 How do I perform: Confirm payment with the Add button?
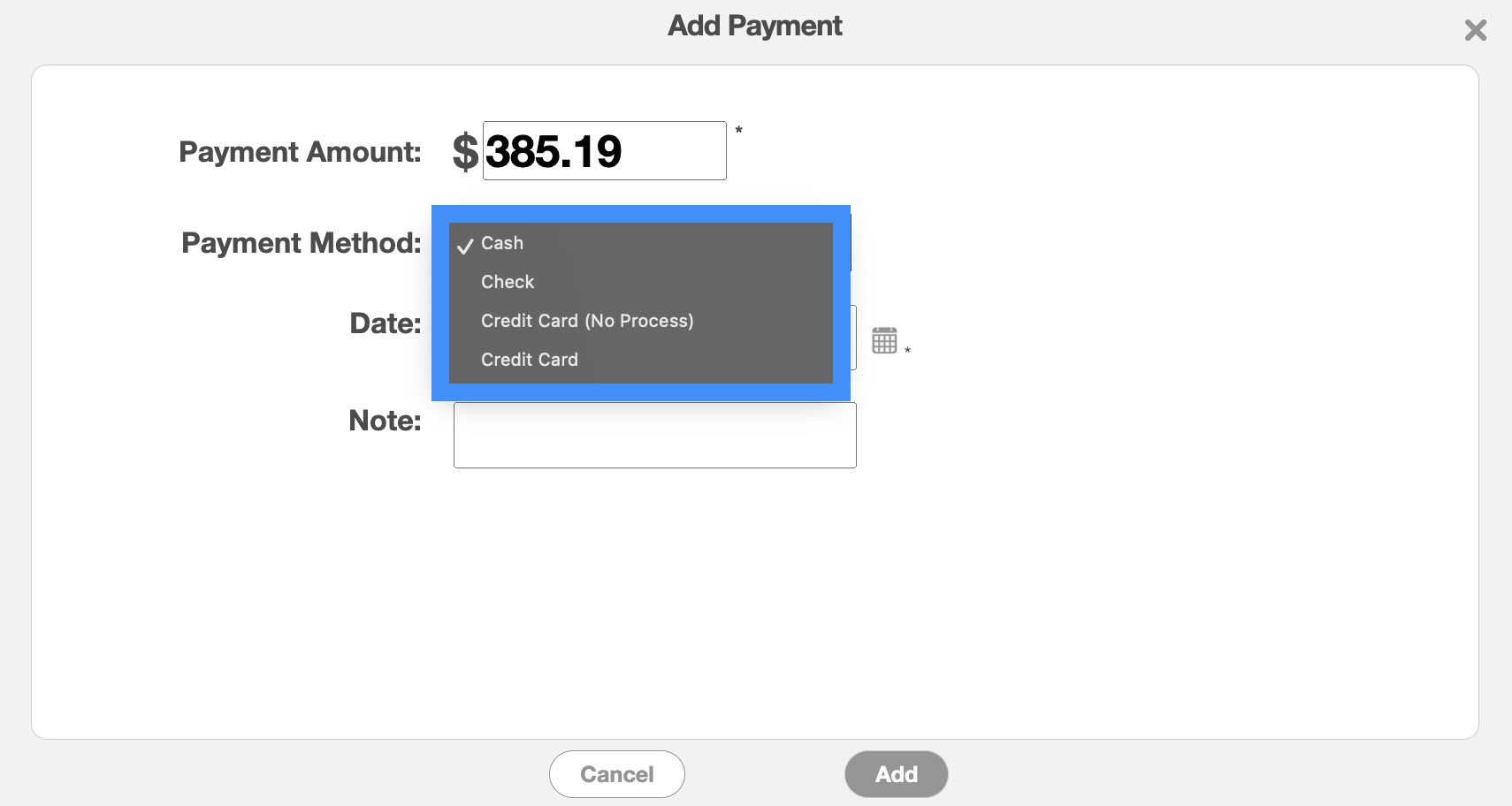(896, 774)
